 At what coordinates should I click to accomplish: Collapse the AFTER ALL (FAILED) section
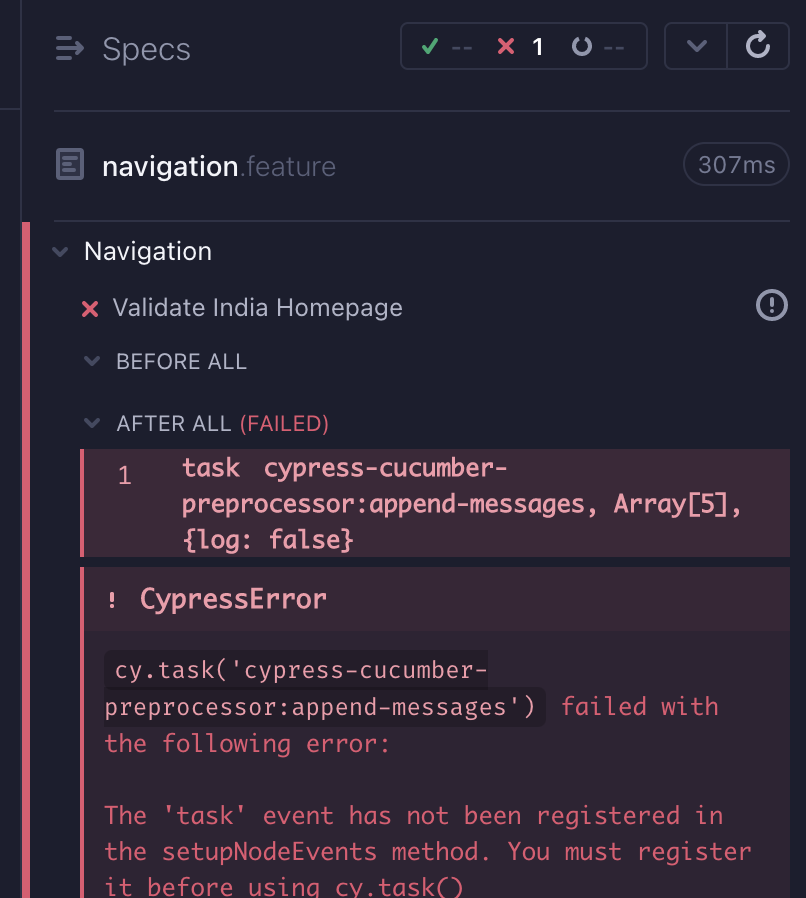(x=92, y=423)
